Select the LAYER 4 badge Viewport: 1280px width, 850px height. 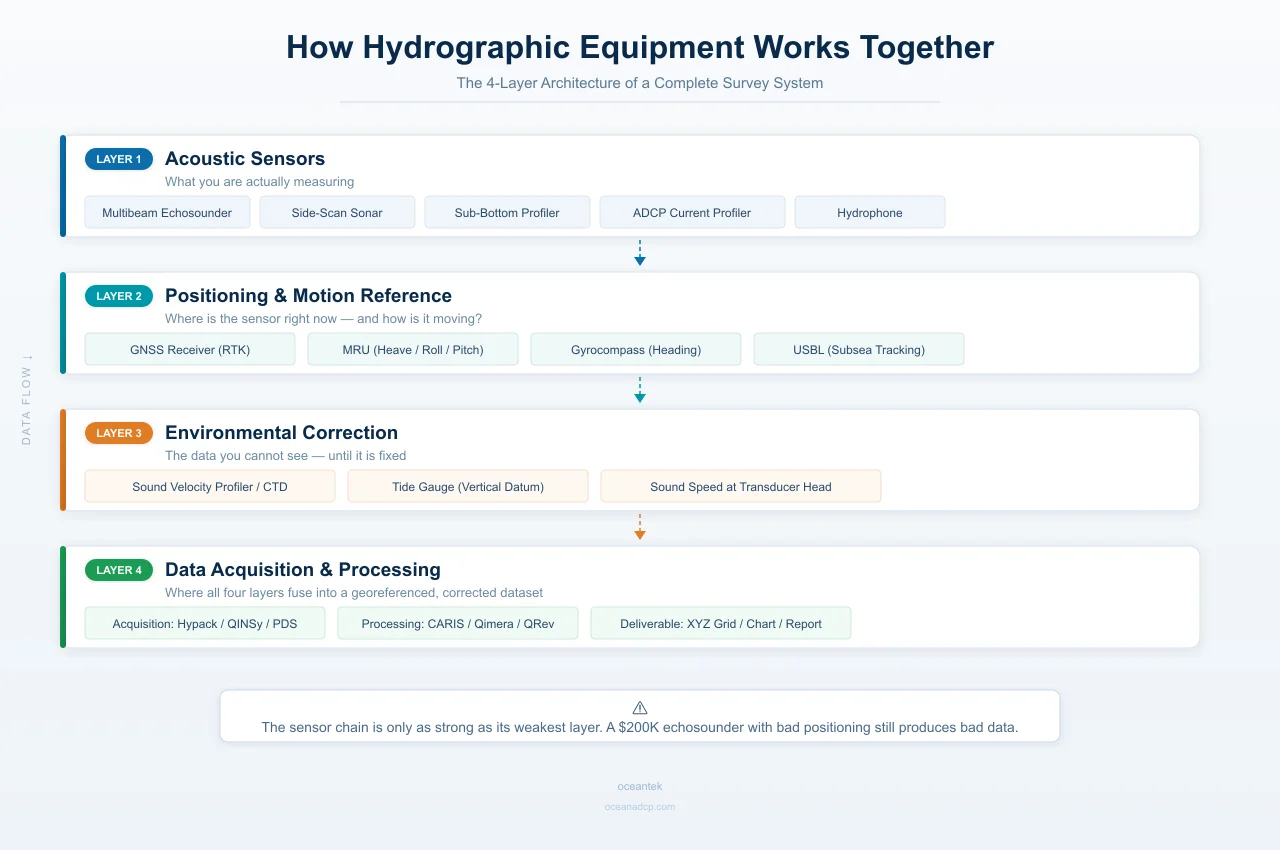coord(119,570)
